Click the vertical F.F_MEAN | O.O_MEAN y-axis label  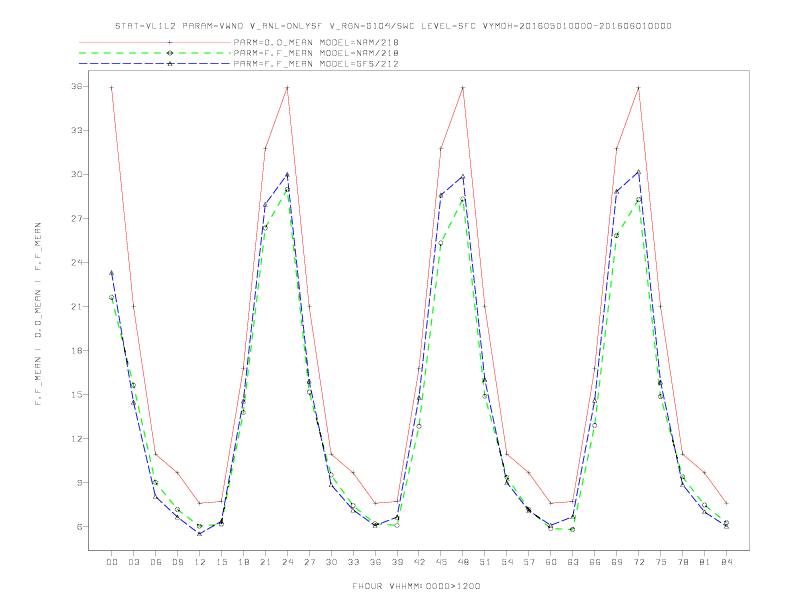coord(38,314)
